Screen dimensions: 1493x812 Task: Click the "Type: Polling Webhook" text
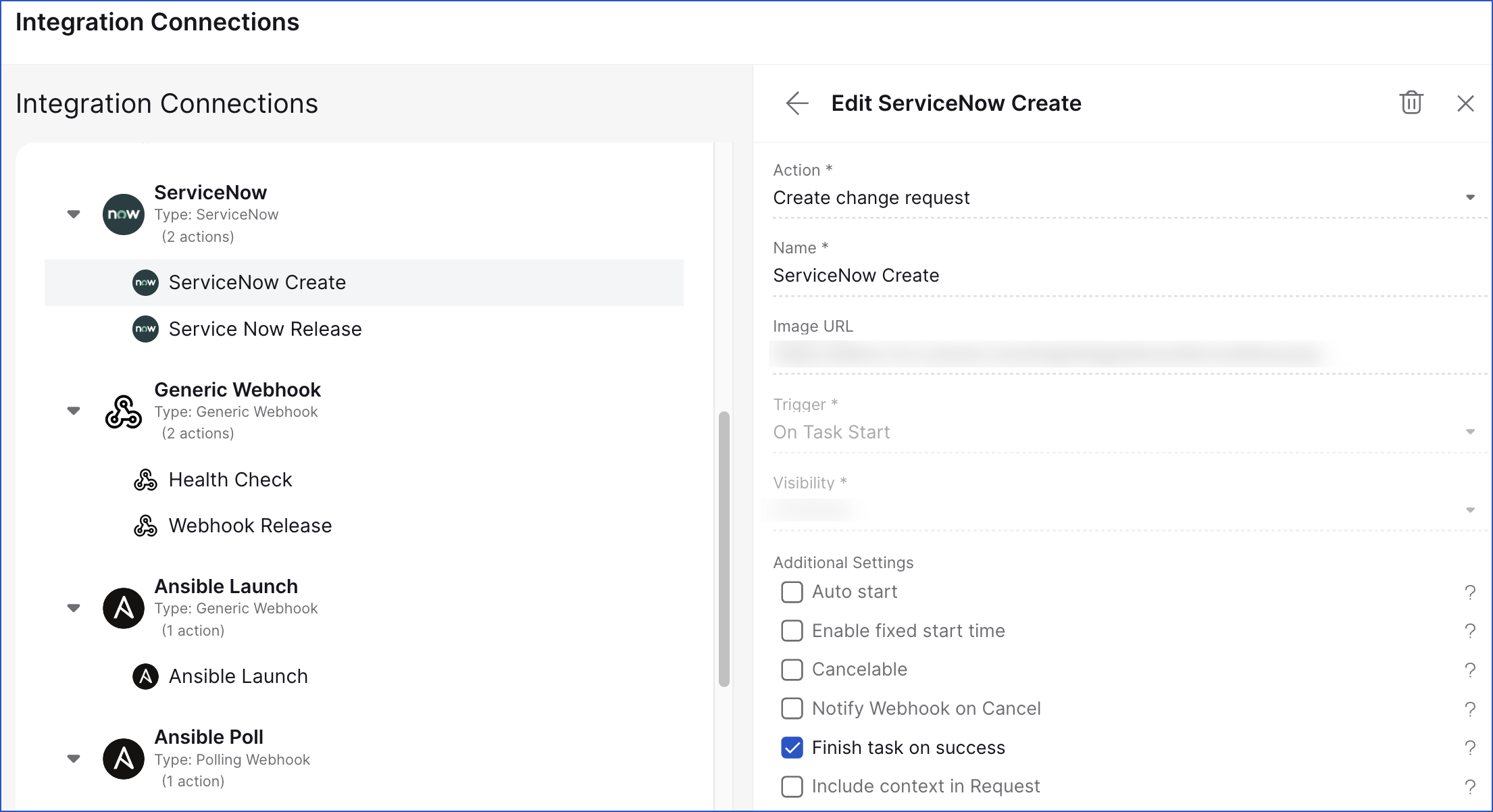coord(232,760)
